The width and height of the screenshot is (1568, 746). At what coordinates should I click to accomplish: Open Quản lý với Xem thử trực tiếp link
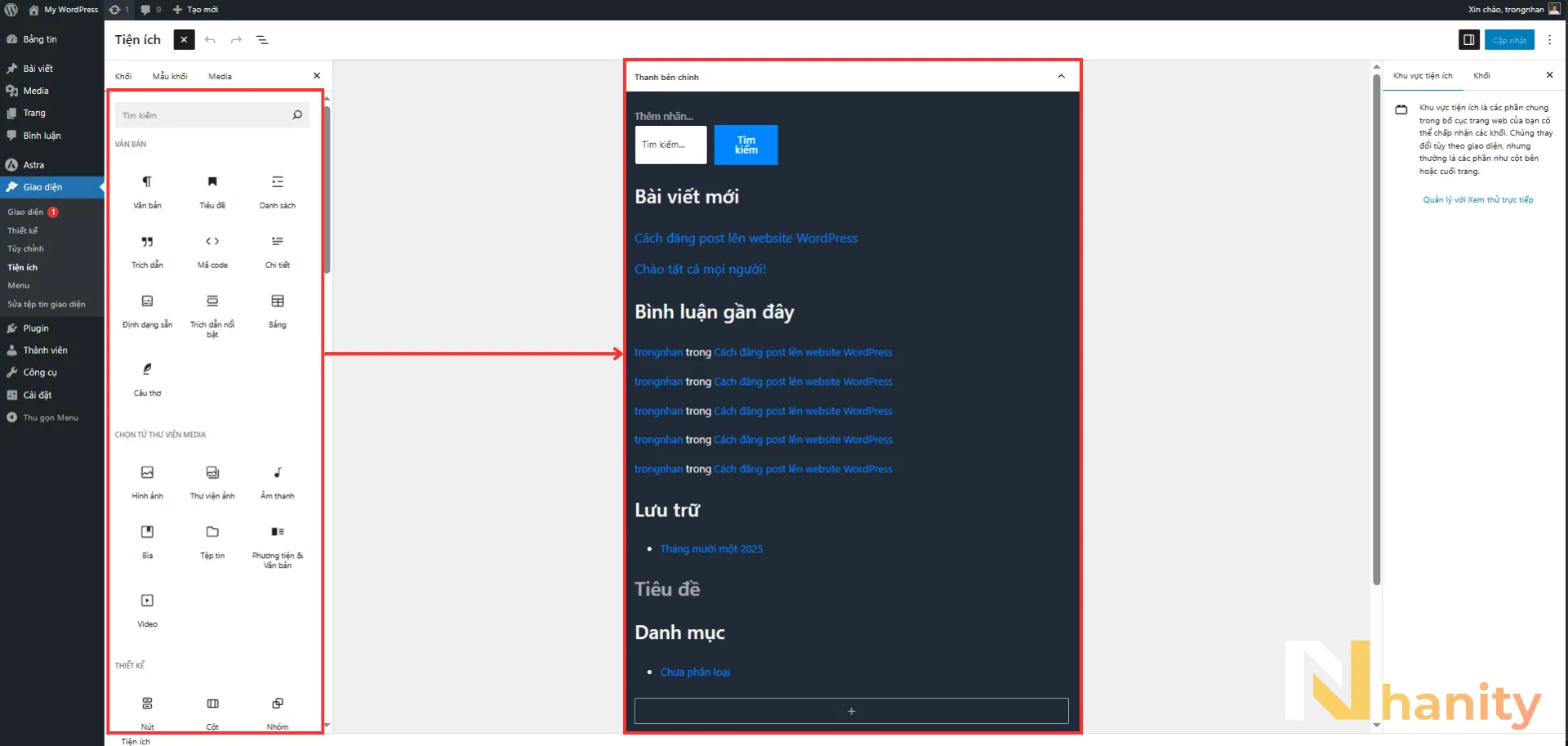click(x=1478, y=199)
